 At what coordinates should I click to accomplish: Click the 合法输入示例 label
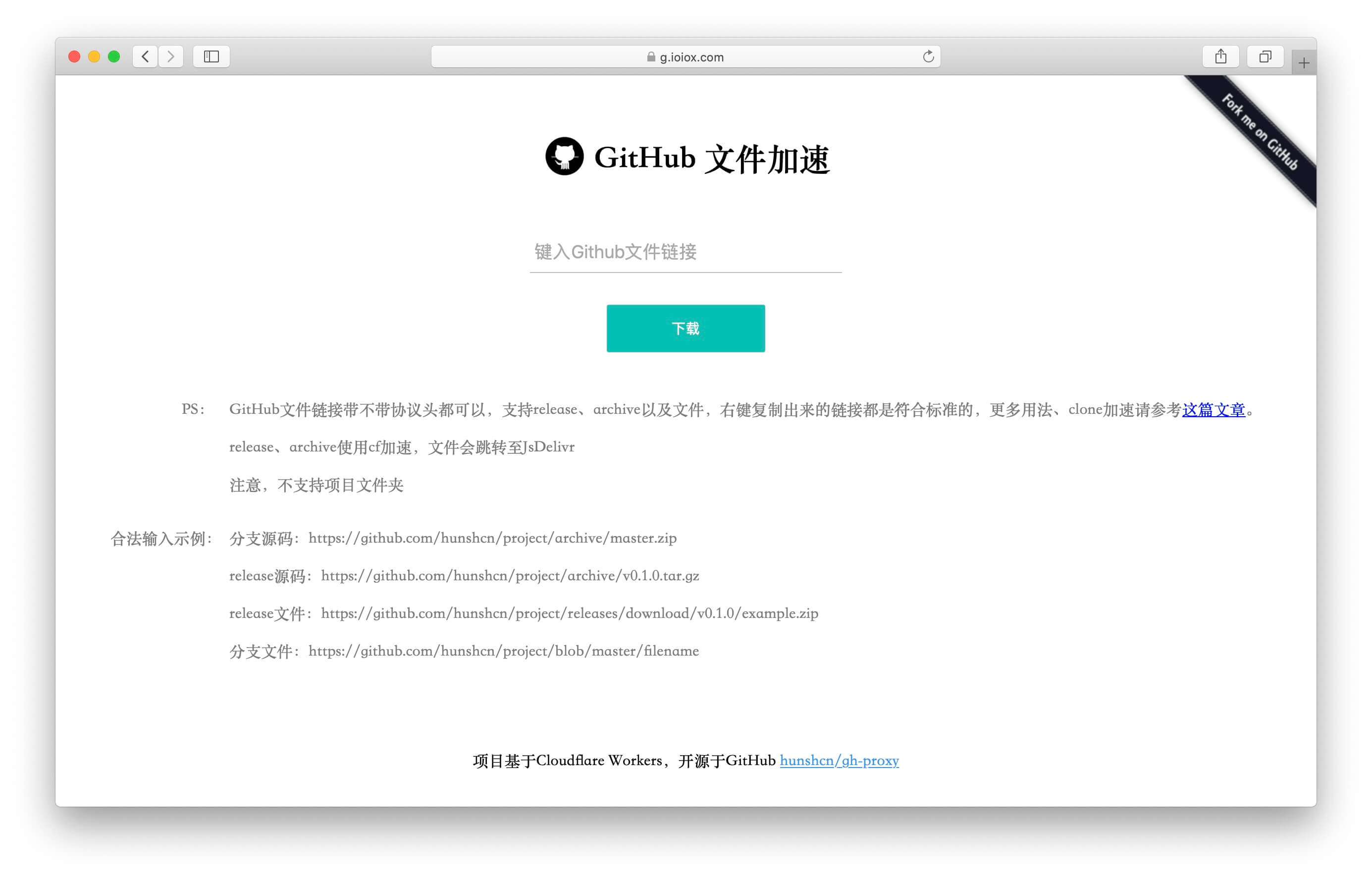tap(161, 539)
